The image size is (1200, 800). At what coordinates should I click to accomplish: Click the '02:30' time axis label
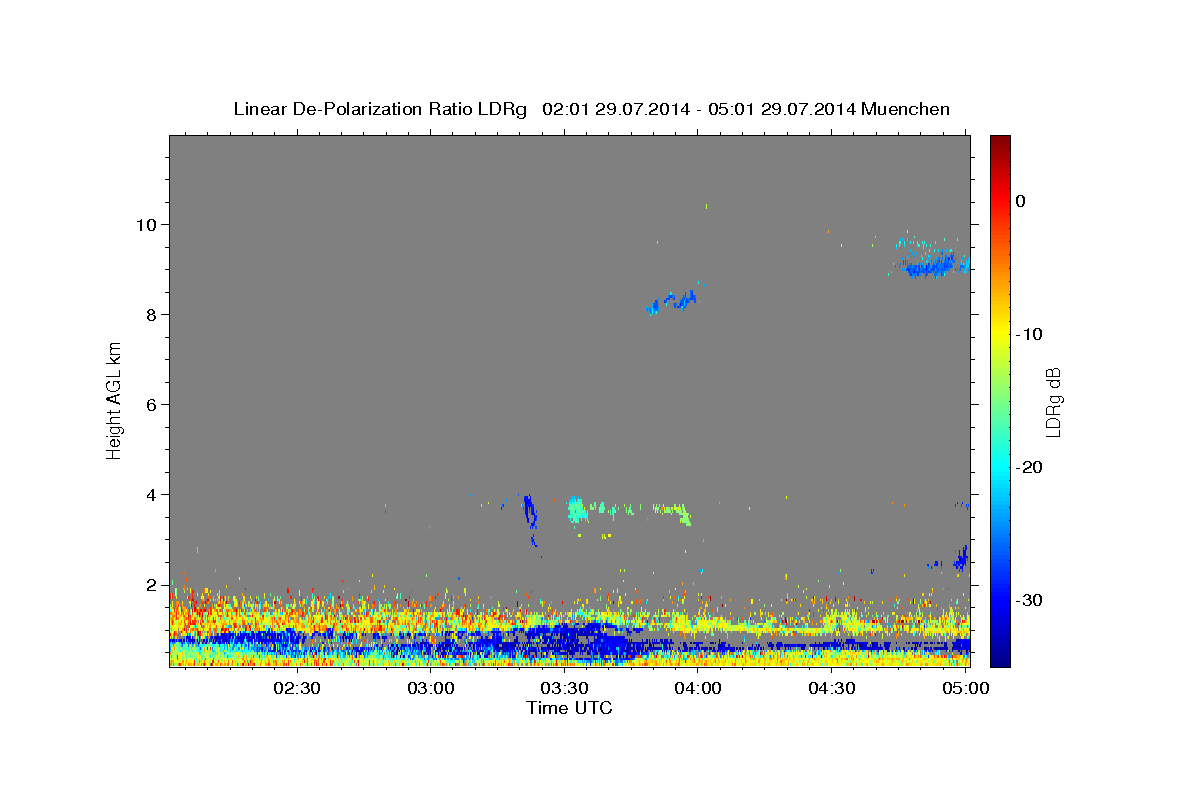296,688
